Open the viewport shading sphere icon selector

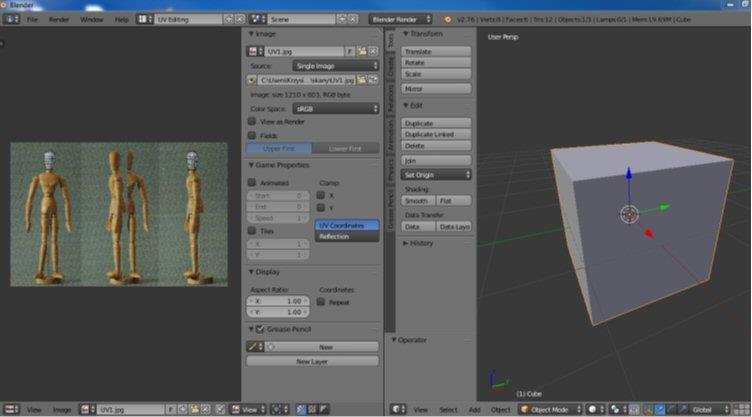point(595,409)
